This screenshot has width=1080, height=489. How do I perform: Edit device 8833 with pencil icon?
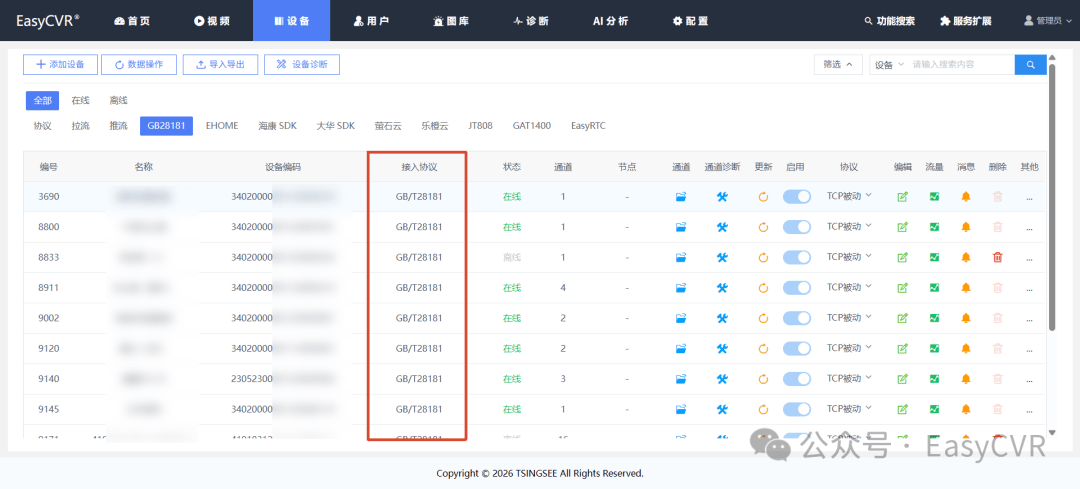tap(902, 258)
